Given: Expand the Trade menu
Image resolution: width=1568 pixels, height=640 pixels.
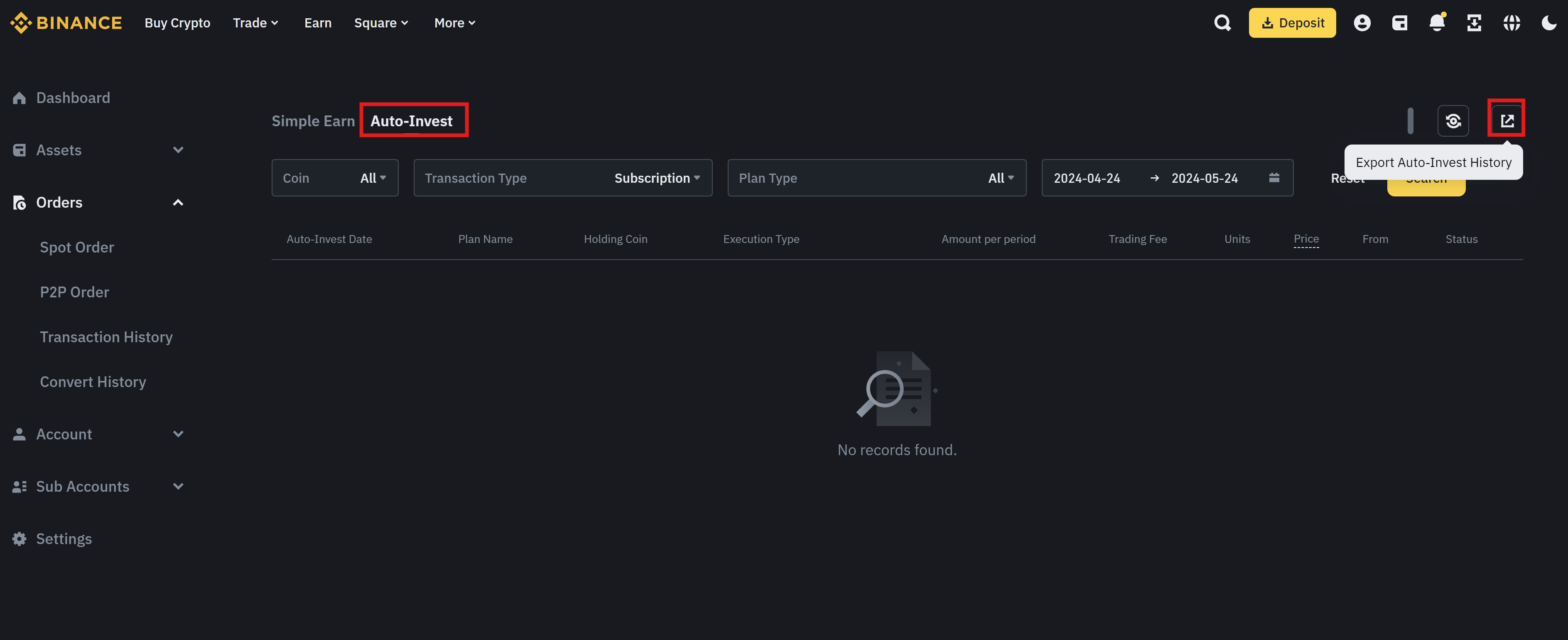Looking at the screenshot, I should click(255, 22).
